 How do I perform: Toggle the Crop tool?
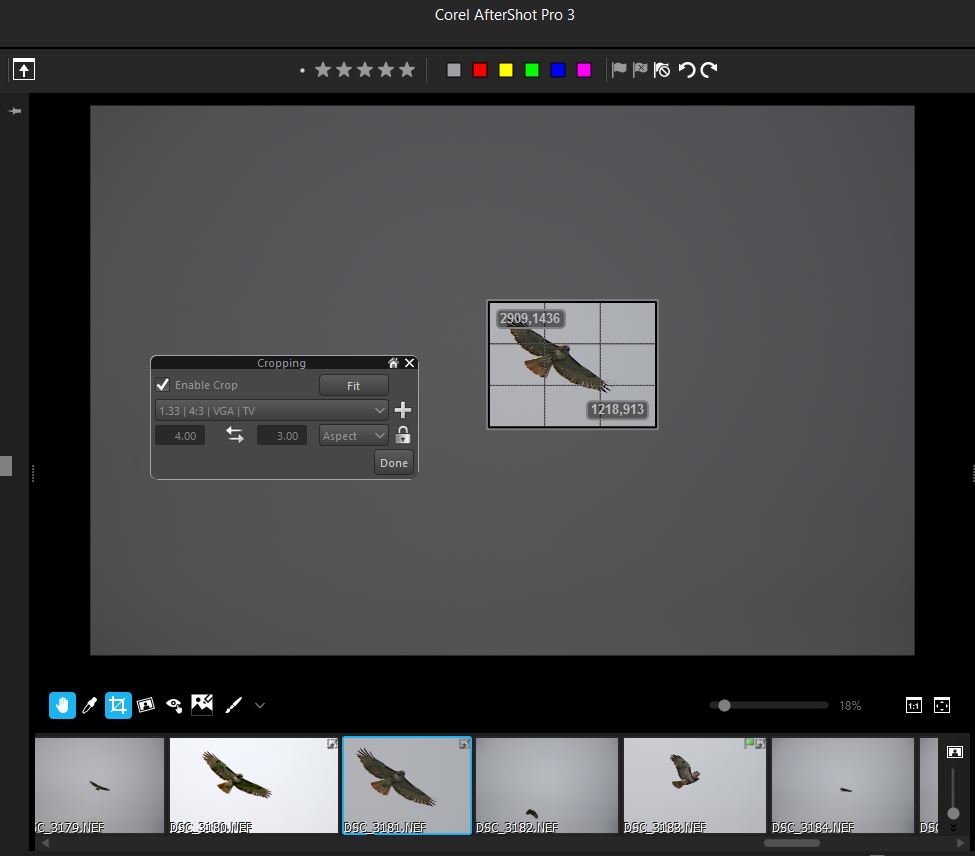tap(118, 705)
